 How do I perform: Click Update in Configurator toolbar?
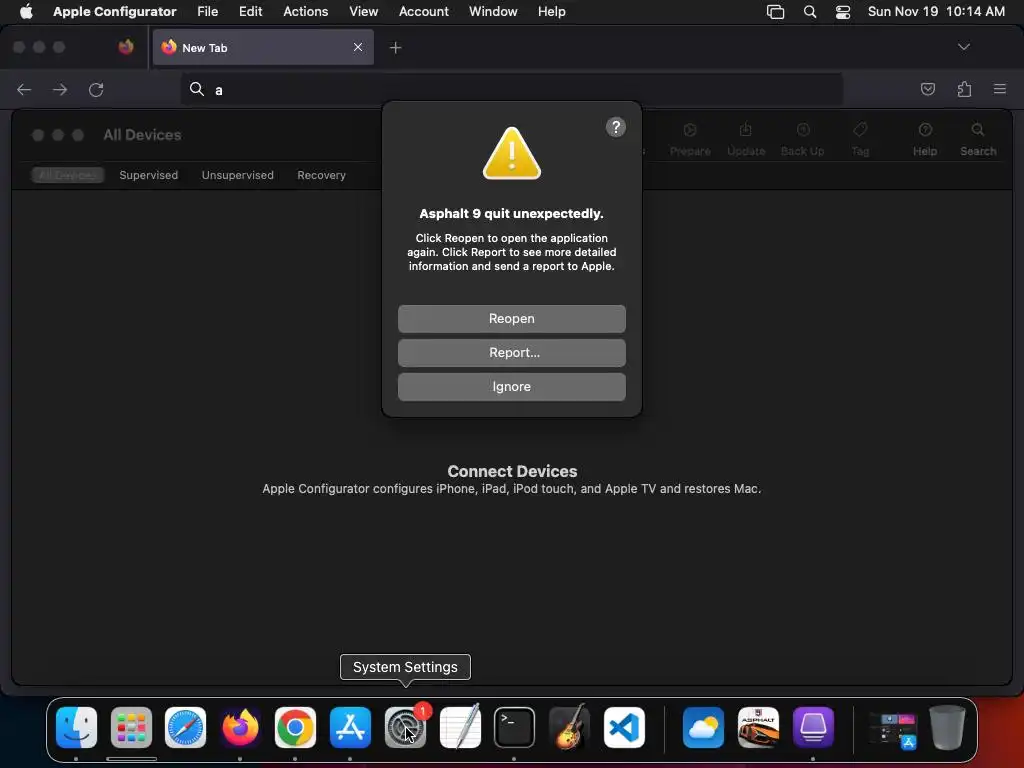[746, 140]
